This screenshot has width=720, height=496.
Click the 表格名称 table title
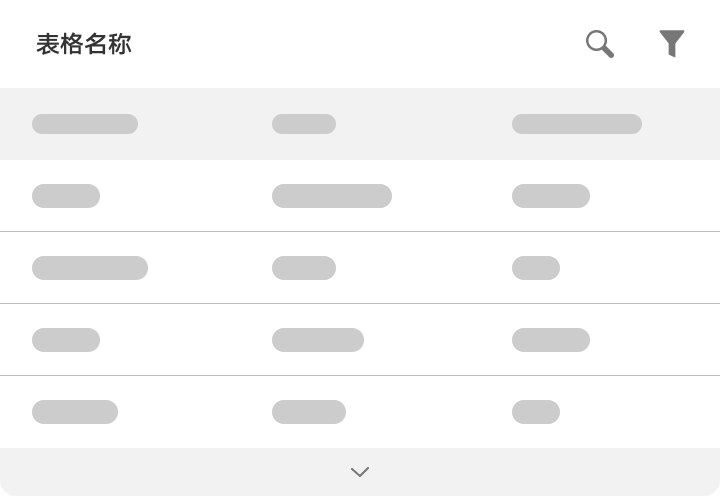(84, 44)
